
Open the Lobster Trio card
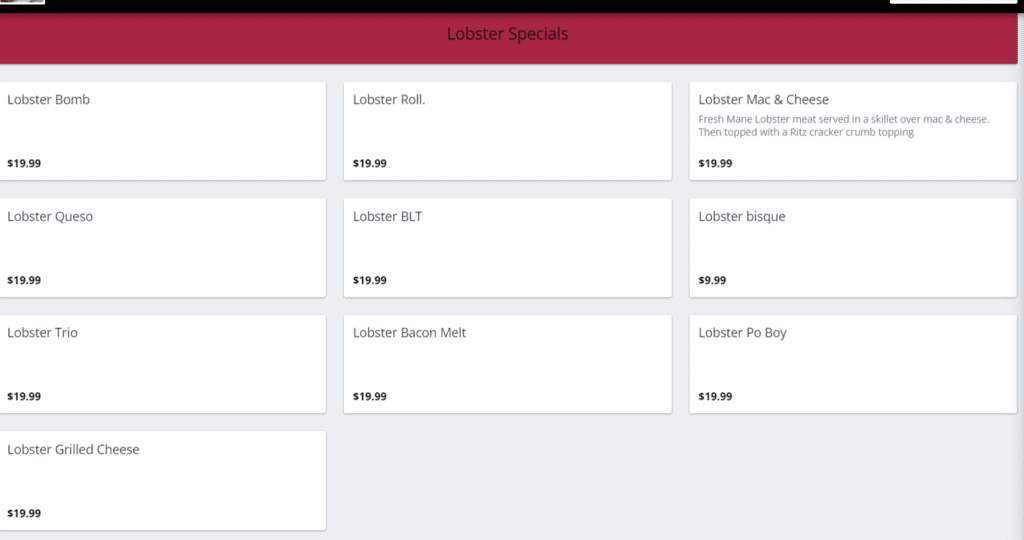[x=163, y=364]
